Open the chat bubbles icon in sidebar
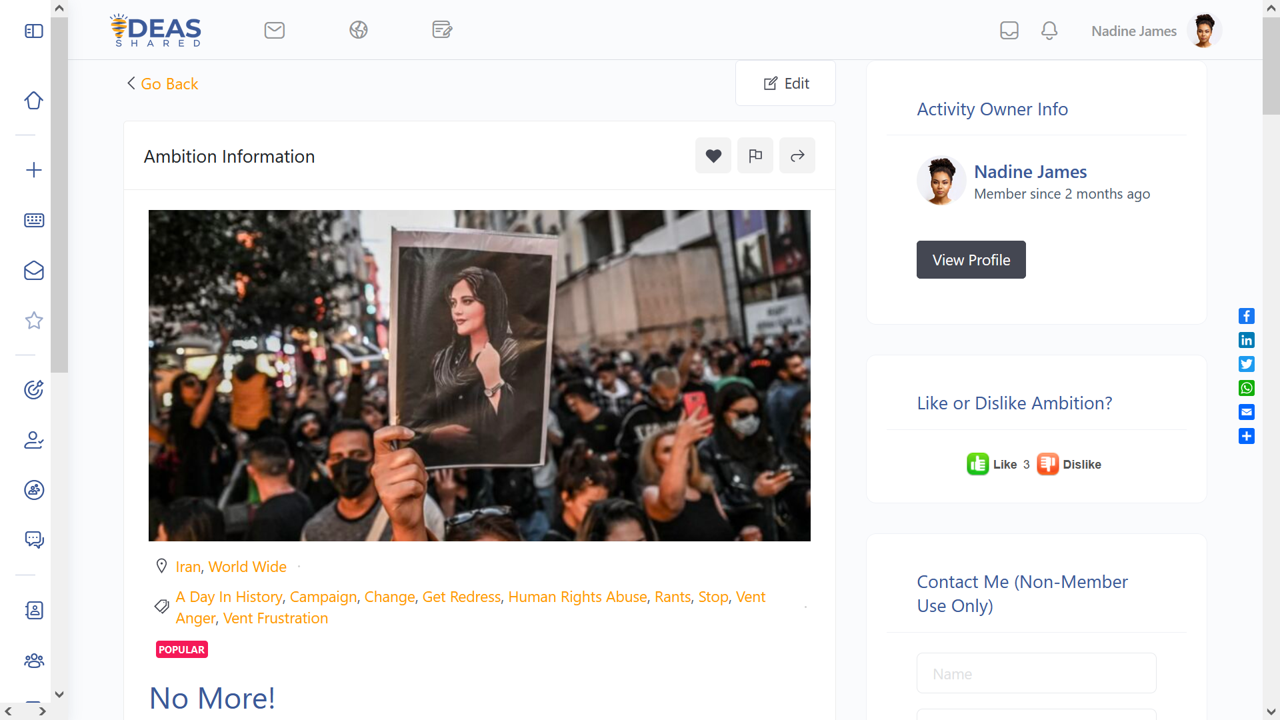This screenshot has width=1280, height=720. [34, 540]
